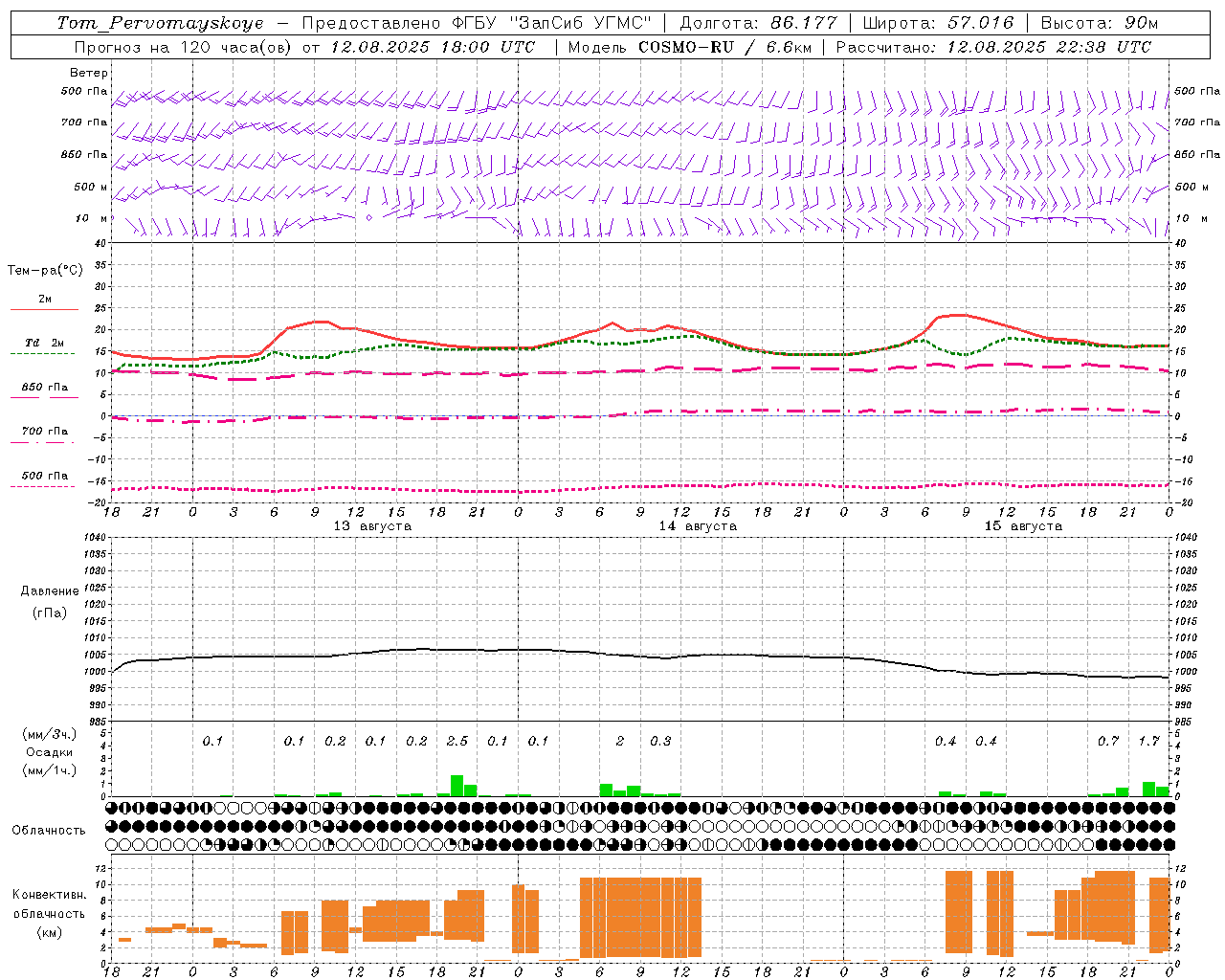The height and width of the screenshot is (980, 1225).
Task: Click the Осадки precipitation label
Action: tap(49, 752)
